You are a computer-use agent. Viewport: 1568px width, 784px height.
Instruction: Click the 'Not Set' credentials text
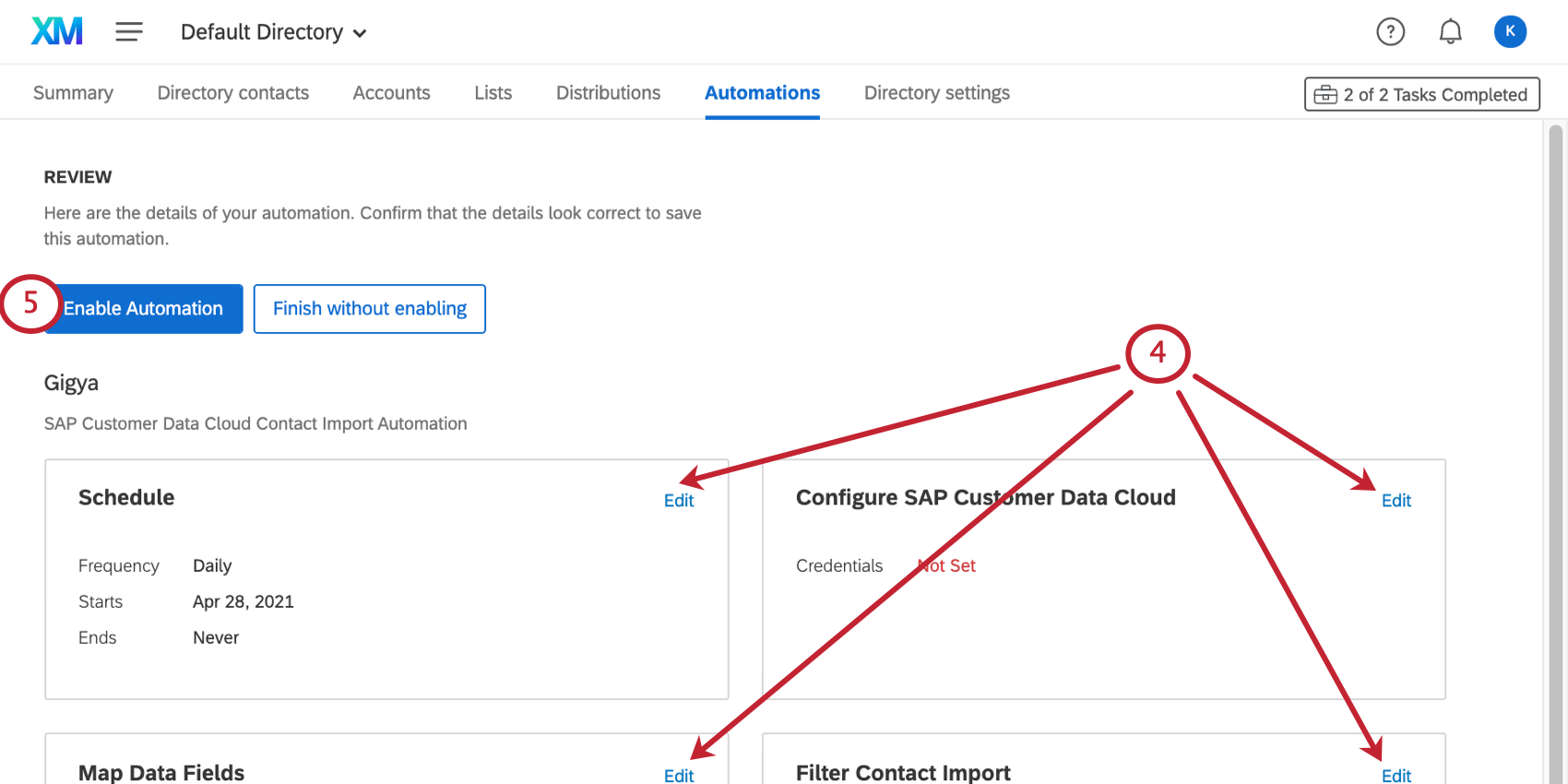(x=946, y=565)
